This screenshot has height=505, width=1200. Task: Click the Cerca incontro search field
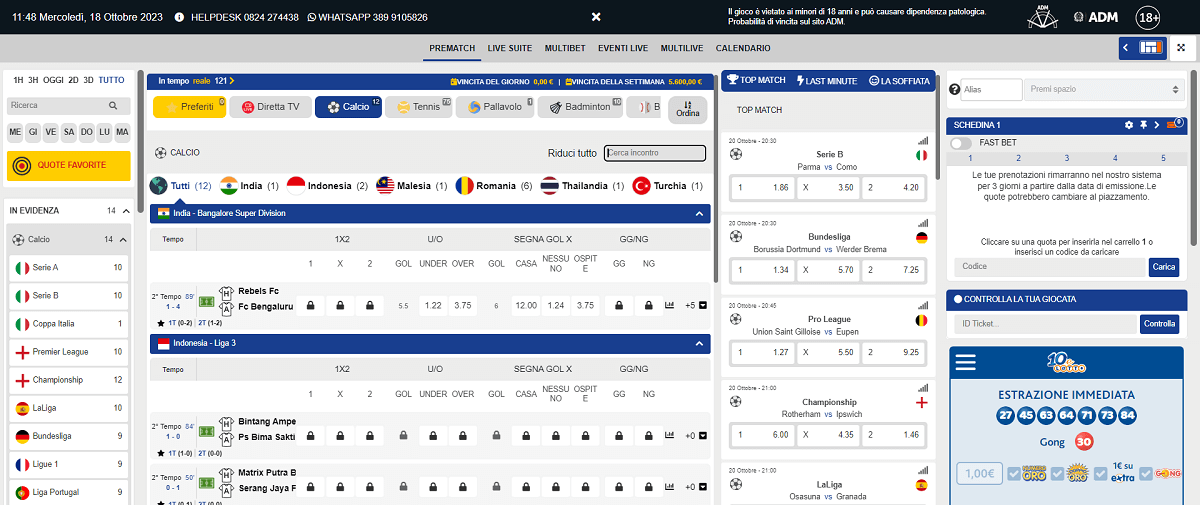click(x=655, y=153)
